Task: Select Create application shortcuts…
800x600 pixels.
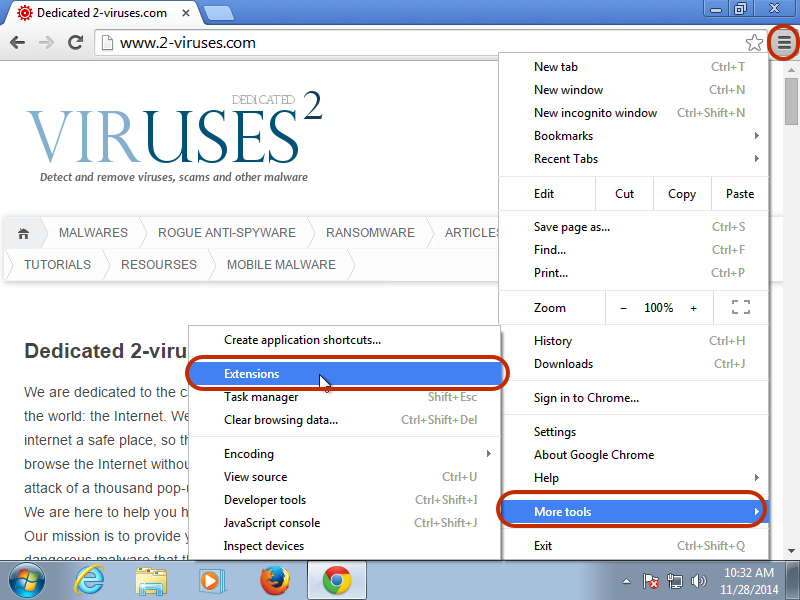Action: 345,340
